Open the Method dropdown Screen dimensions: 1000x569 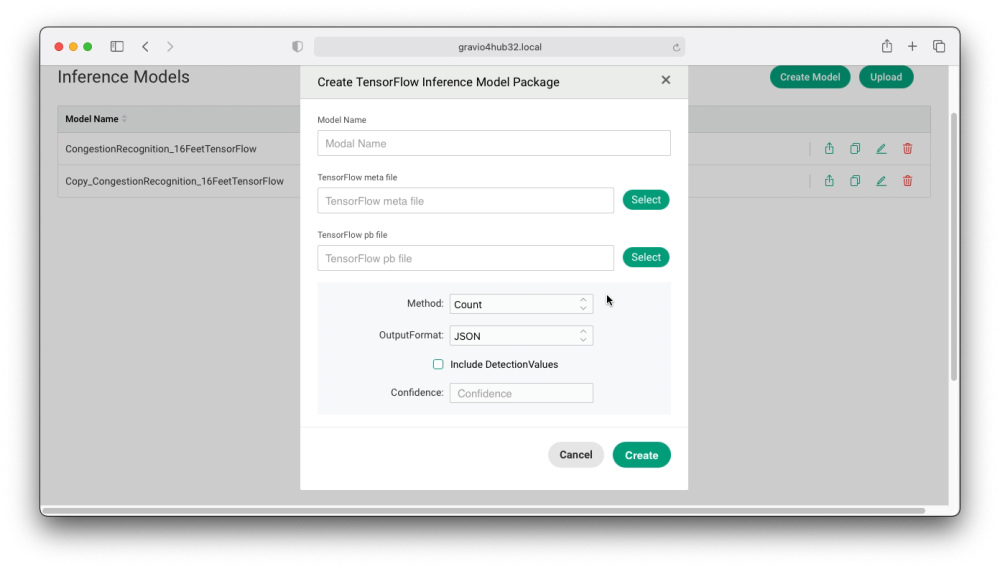tap(521, 304)
